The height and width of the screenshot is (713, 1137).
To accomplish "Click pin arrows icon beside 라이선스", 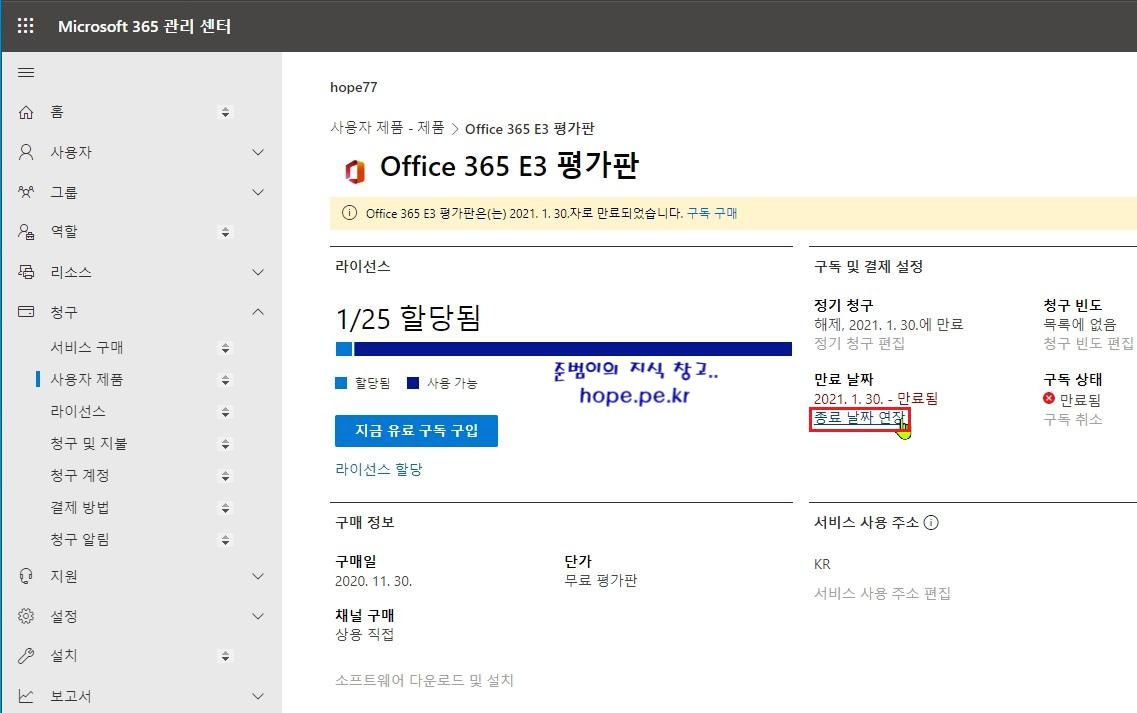I will tap(226, 412).
